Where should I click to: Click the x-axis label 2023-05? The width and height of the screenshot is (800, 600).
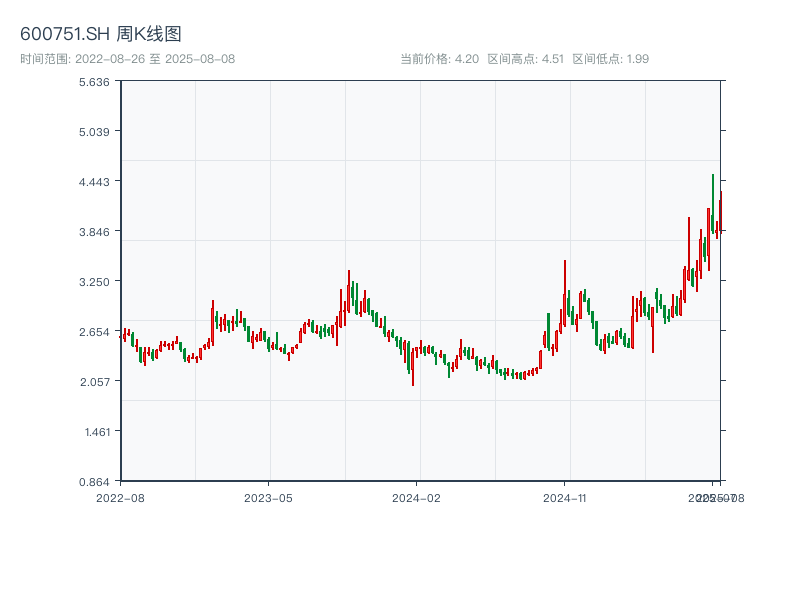point(268,498)
